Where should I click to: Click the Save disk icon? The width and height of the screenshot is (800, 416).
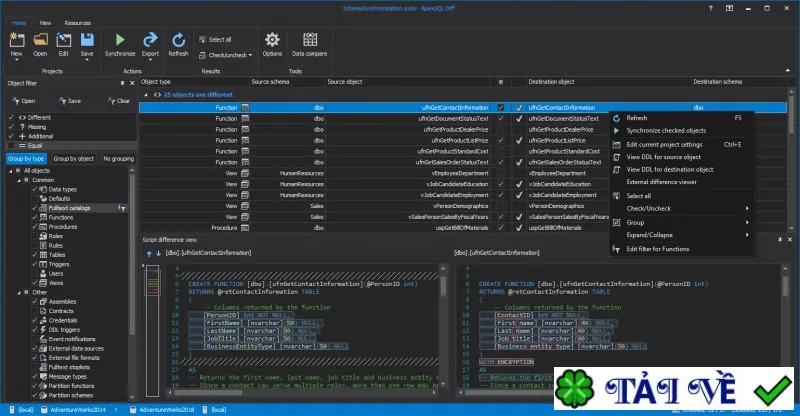(87, 40)
